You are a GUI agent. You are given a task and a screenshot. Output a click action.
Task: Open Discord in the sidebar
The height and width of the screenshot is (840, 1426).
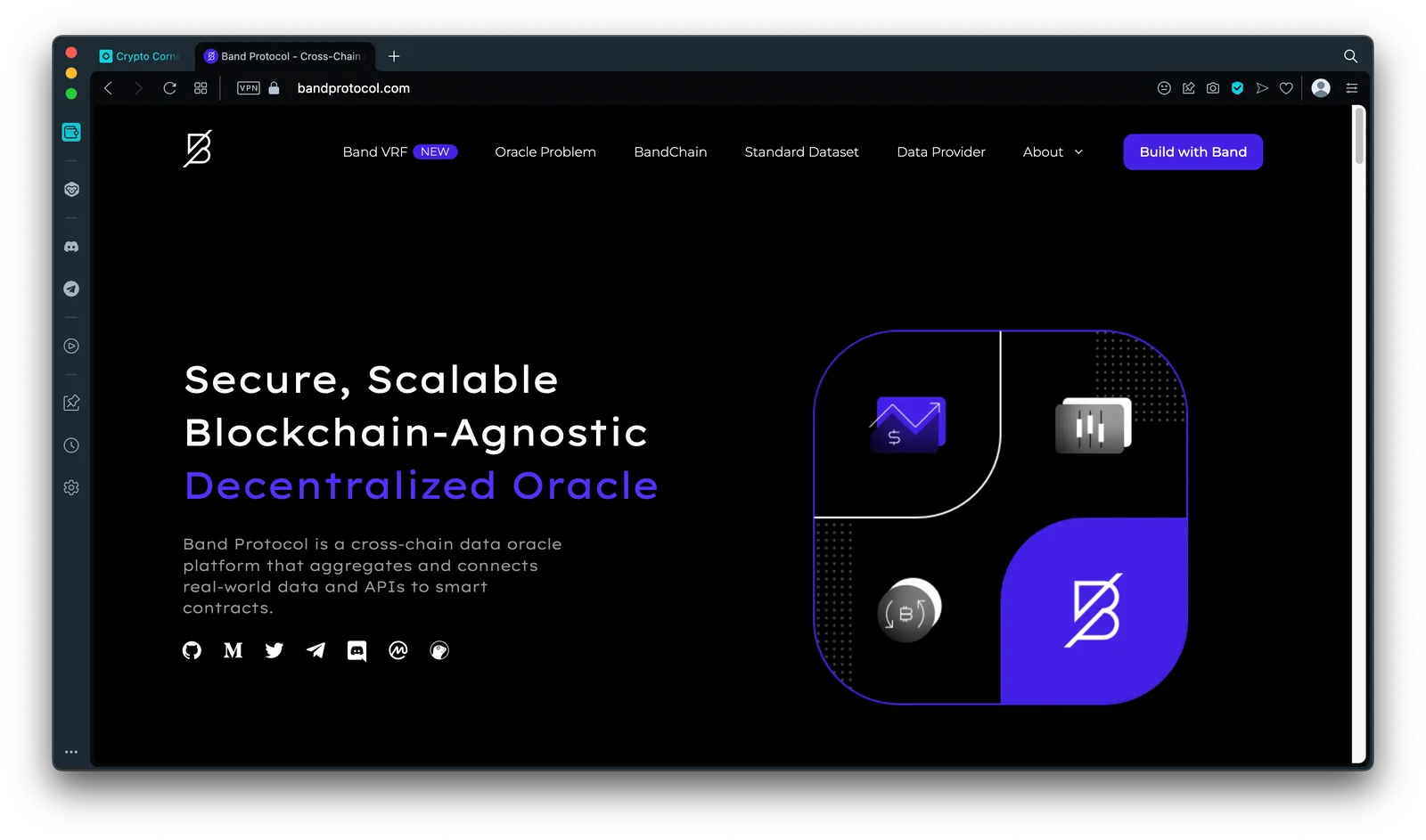pyautogui.click(x=71, y=247)
